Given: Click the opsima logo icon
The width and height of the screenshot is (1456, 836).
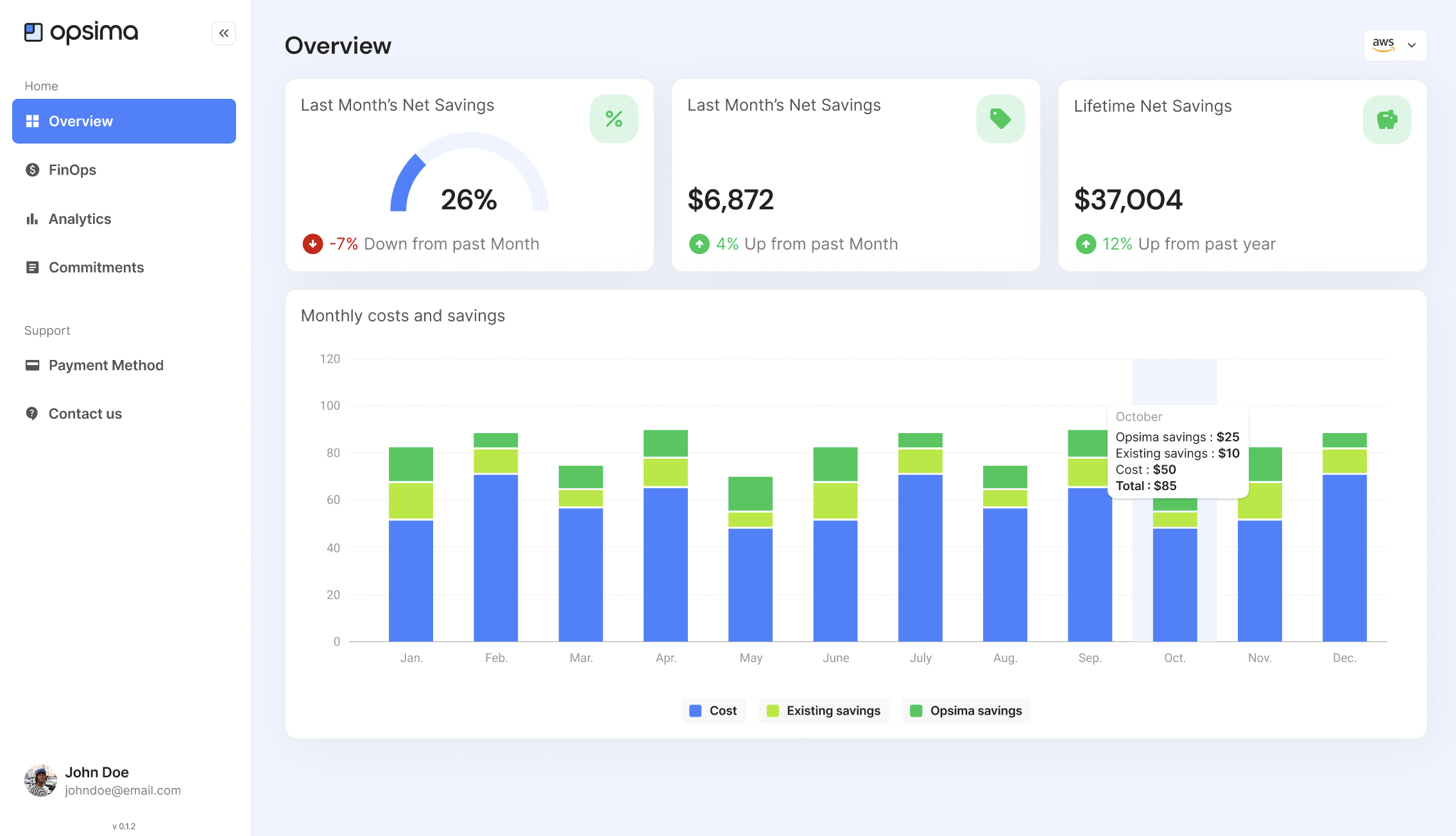Looking at the screenshot, I should point(33,32).
